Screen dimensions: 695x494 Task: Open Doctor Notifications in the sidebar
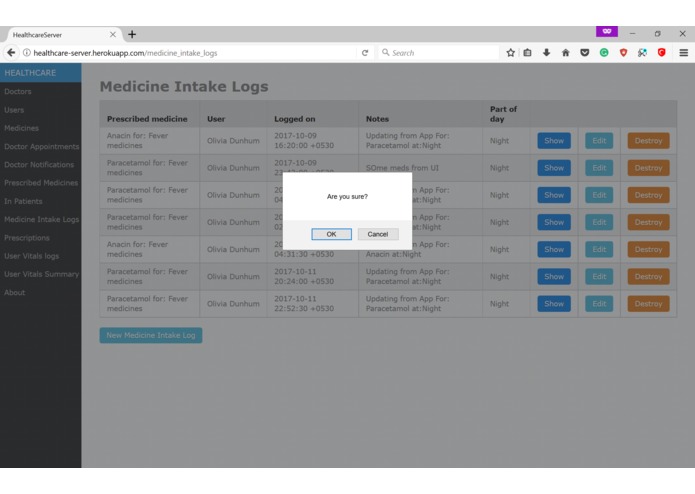39,164
